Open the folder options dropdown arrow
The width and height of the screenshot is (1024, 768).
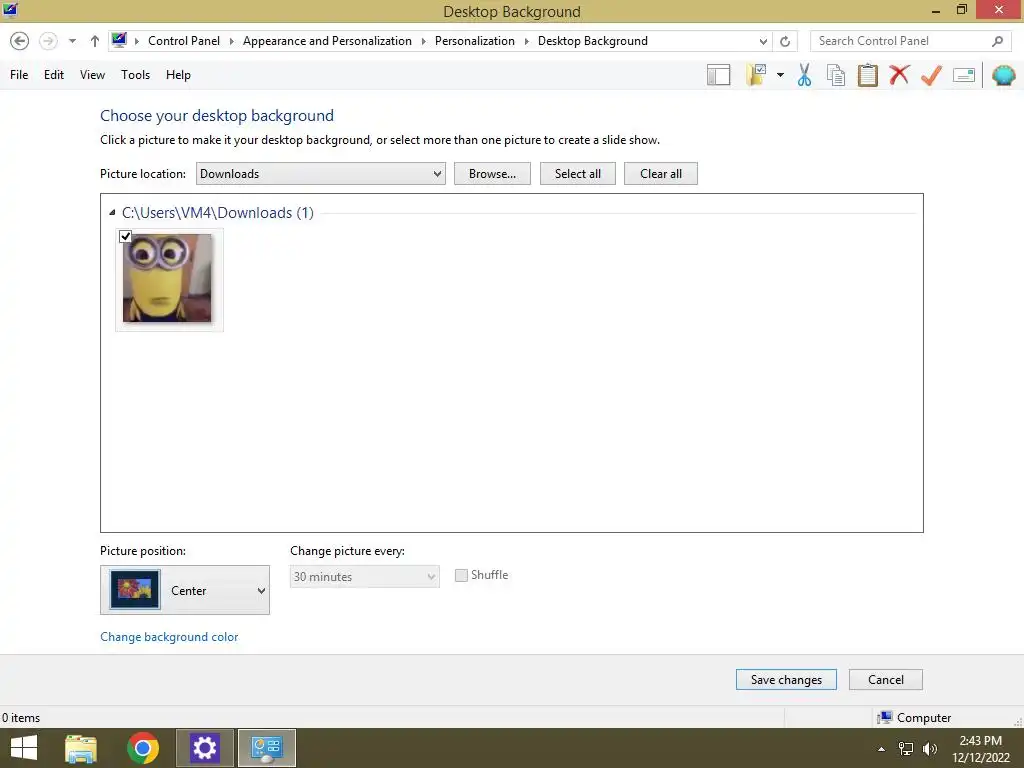pyautogui.click(x=780, y=75)
